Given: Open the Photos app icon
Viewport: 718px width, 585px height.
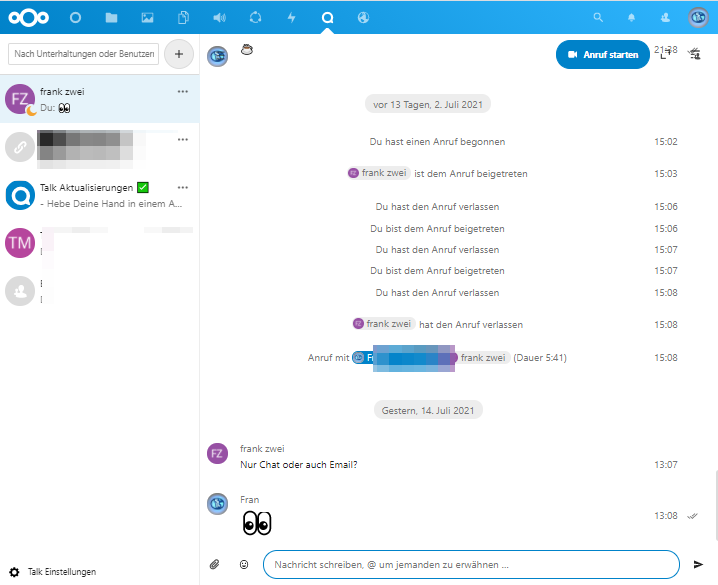Looking at the screenshot, I should point(147,17).
